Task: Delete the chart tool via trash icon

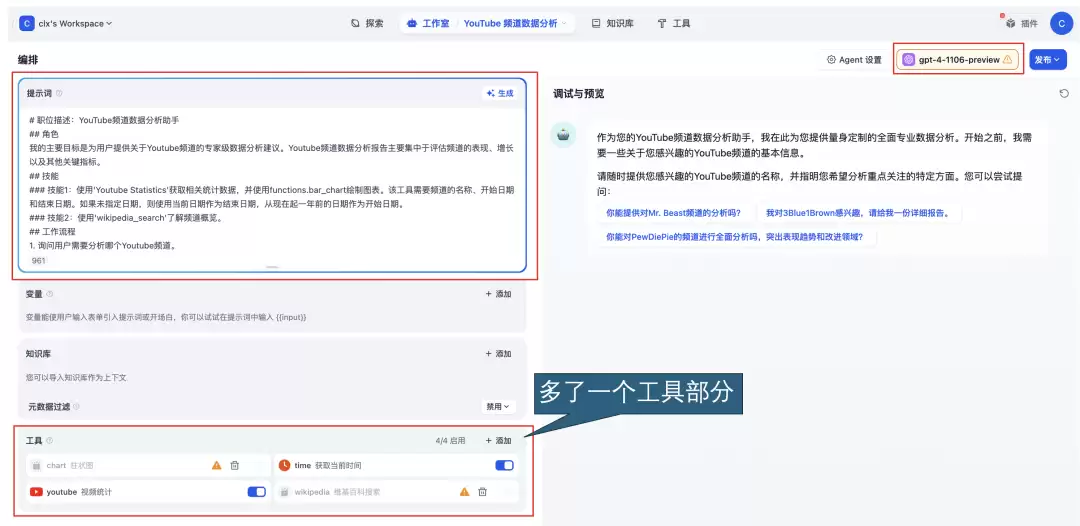Action: pos(235,465)
